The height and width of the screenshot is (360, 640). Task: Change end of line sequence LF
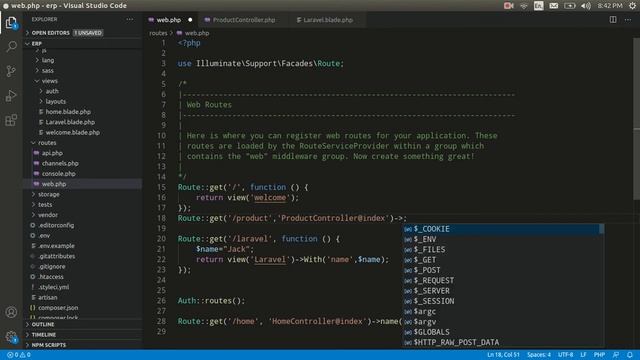pos(583,355)
